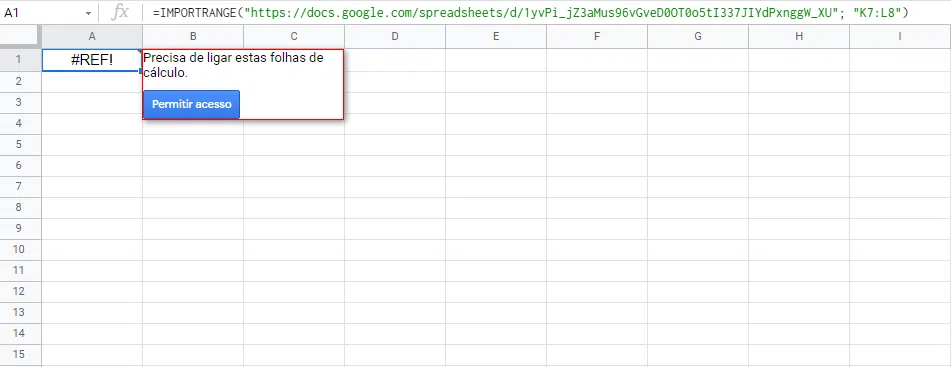The width and height of the screenshot is (952, 367).
Task: Select column G header
Action: click(x=698, y=36)
